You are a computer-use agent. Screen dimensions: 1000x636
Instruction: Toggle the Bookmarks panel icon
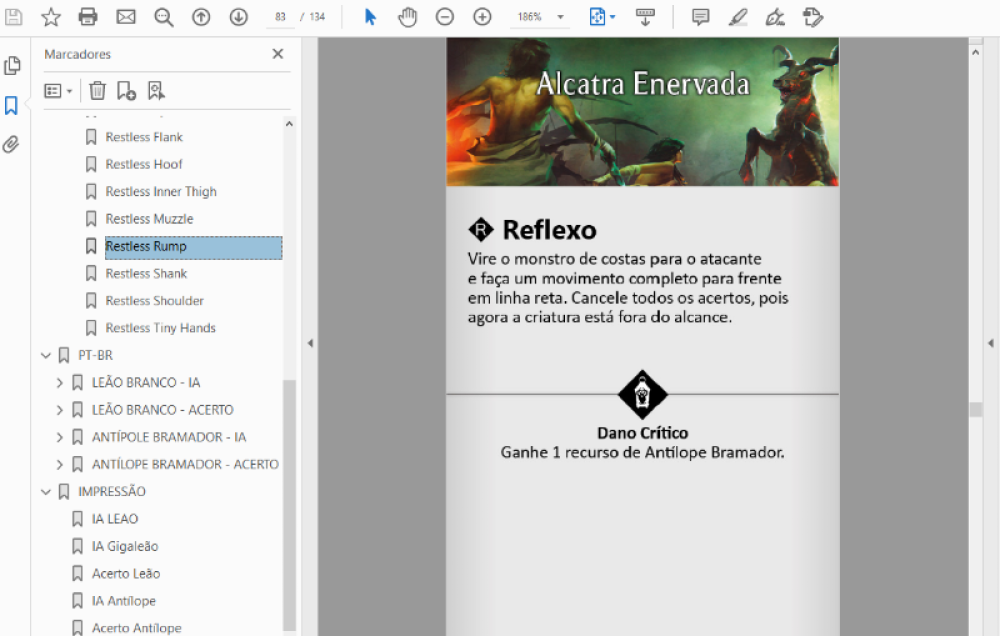(x=12, y=106)
